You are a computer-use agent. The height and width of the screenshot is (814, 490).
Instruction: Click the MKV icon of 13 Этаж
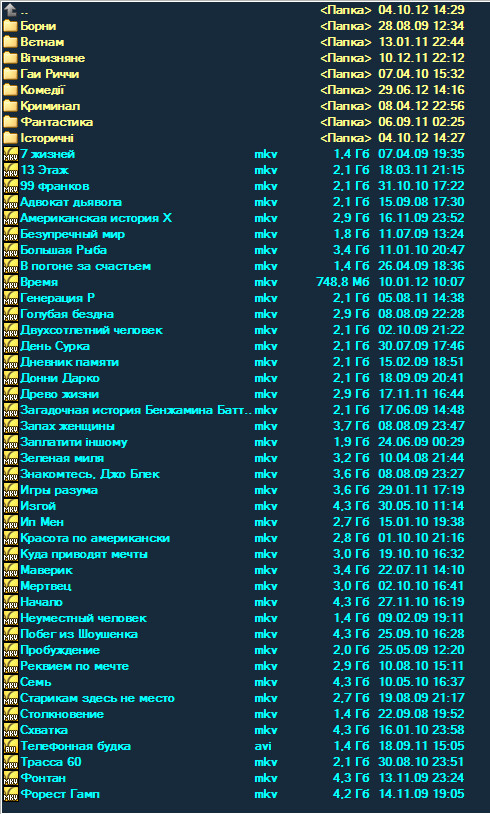[10, 170]
